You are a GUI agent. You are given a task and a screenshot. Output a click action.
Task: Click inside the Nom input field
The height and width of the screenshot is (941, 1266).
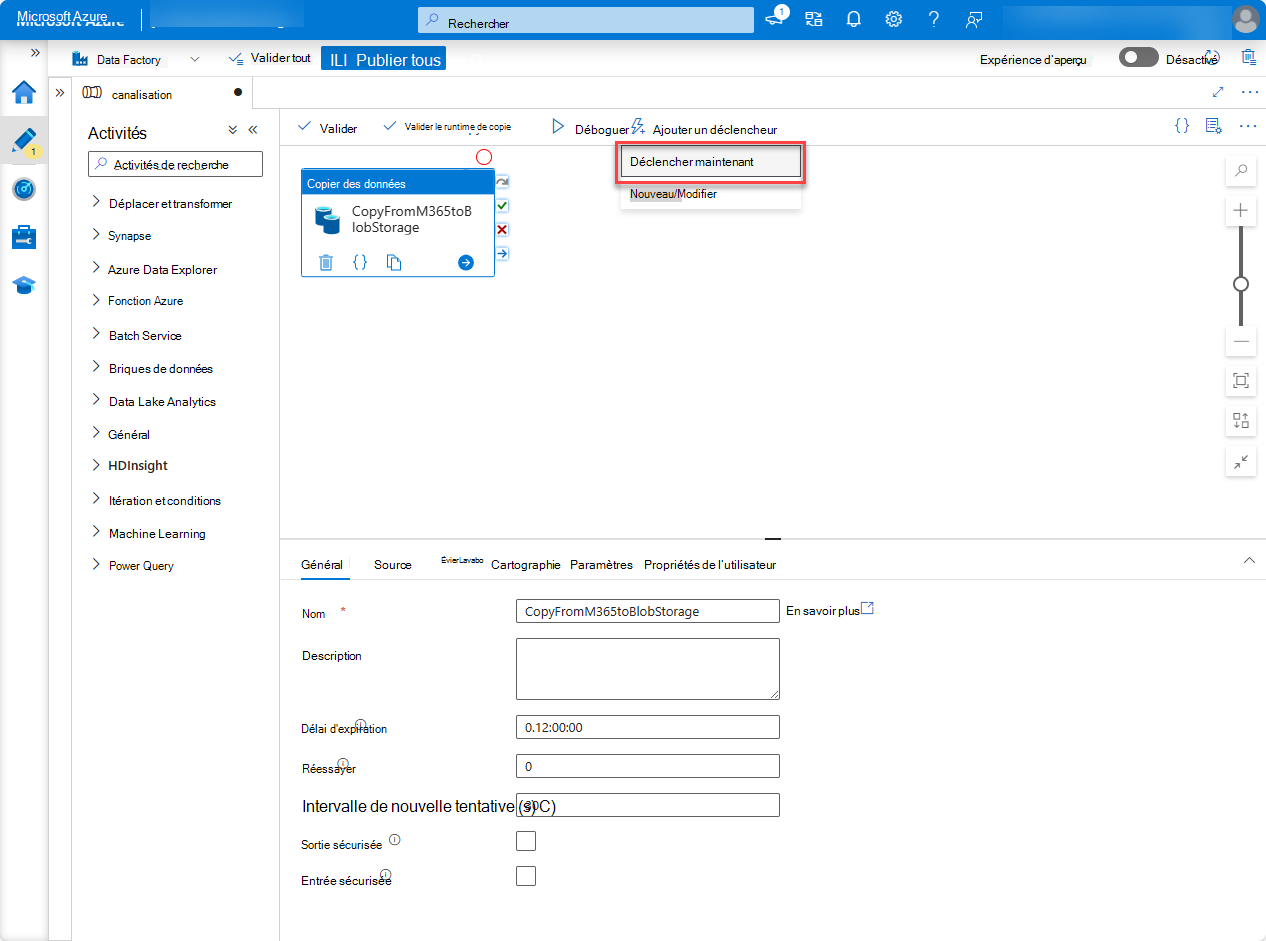[647, 610]
